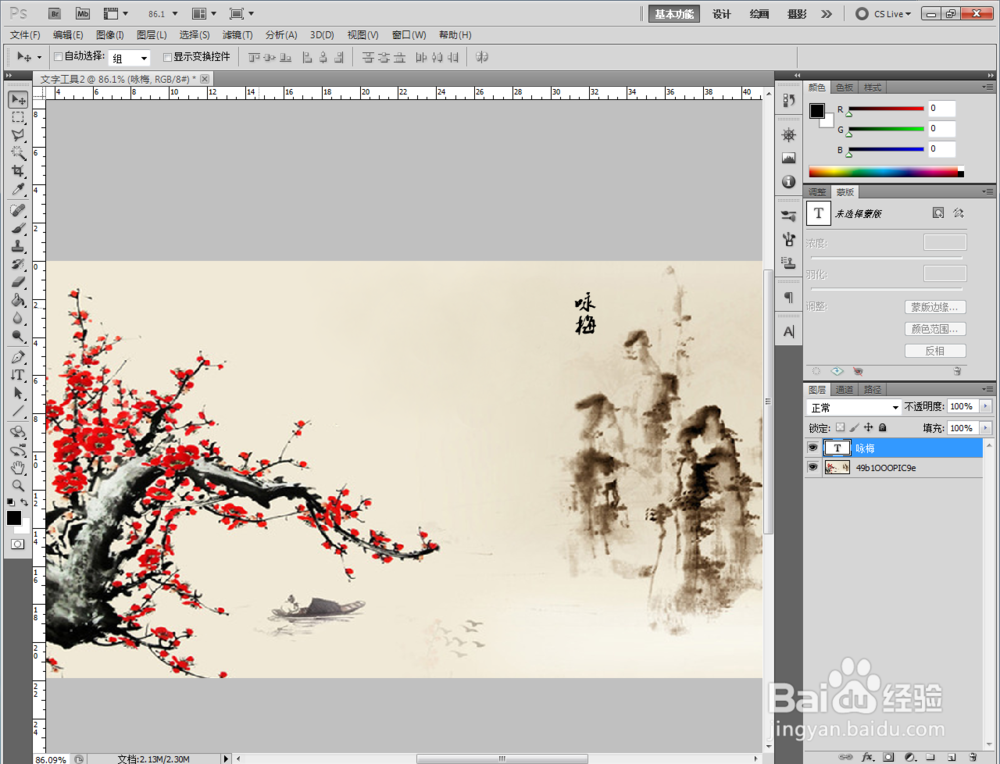
Task: Open the Layers panel options menu
Action: (988, 389)
